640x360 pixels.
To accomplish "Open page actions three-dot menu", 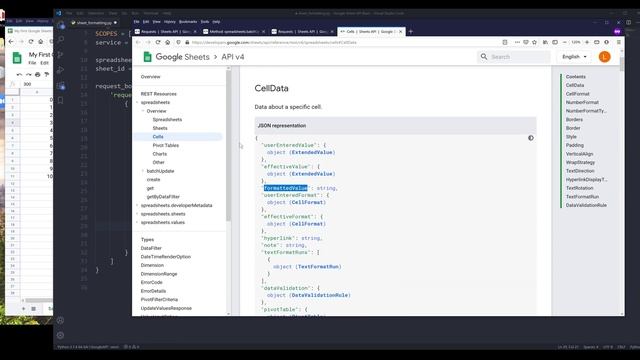I will pos(517,42).
